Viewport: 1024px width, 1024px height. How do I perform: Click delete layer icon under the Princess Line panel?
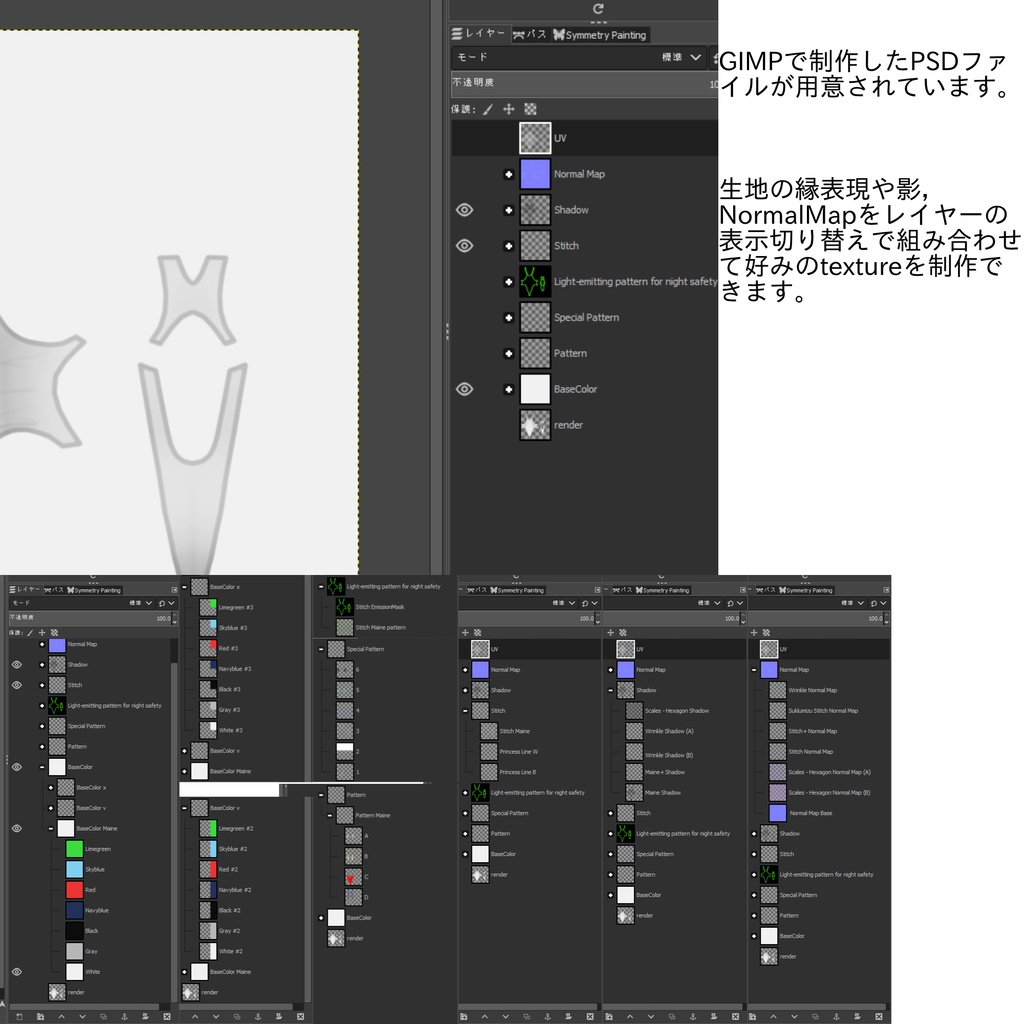point(590,1016)
